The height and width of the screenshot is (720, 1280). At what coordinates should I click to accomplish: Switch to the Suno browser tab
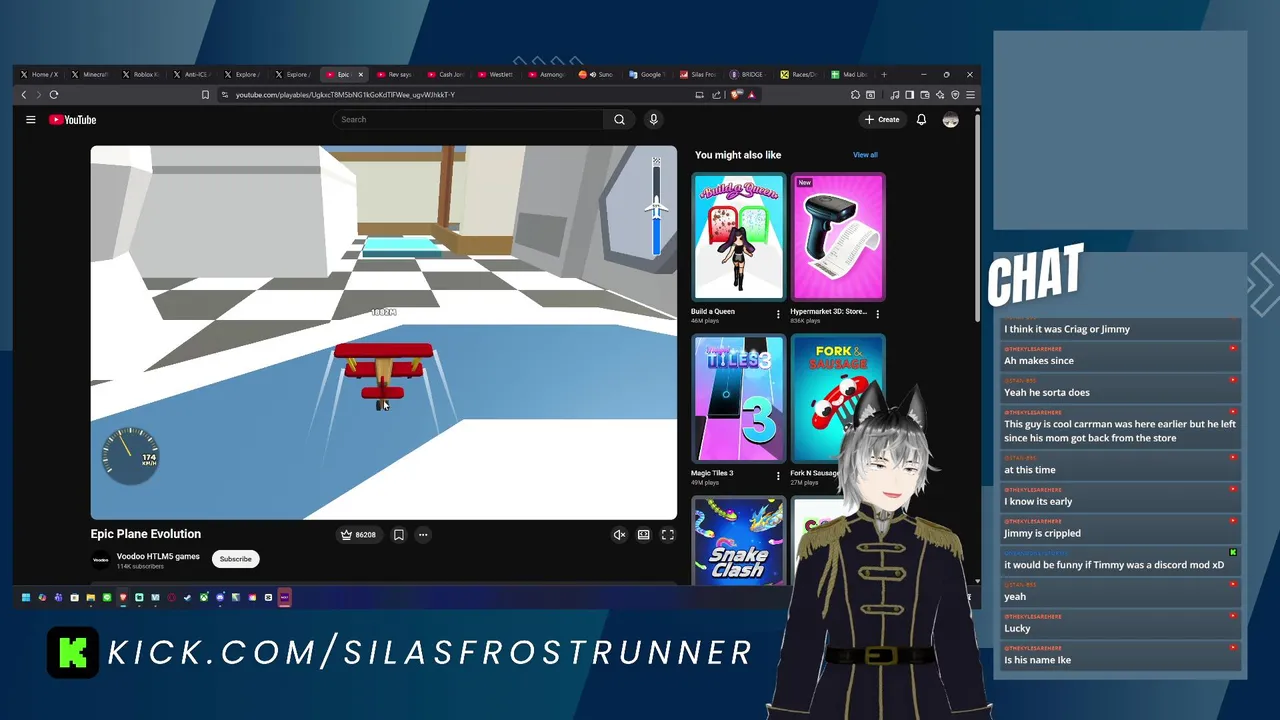(x=598, y=74)
